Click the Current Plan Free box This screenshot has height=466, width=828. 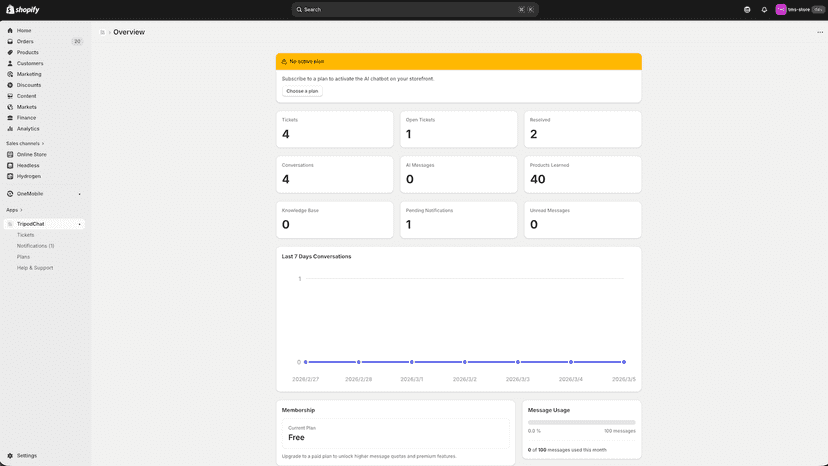tap(396, 433)
